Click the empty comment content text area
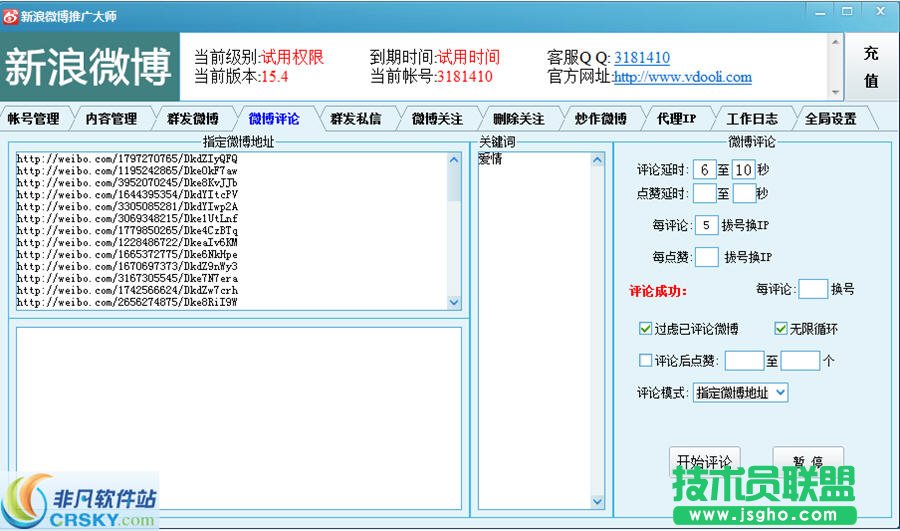This screenshot has width=900, height=531. click(239, 418)
